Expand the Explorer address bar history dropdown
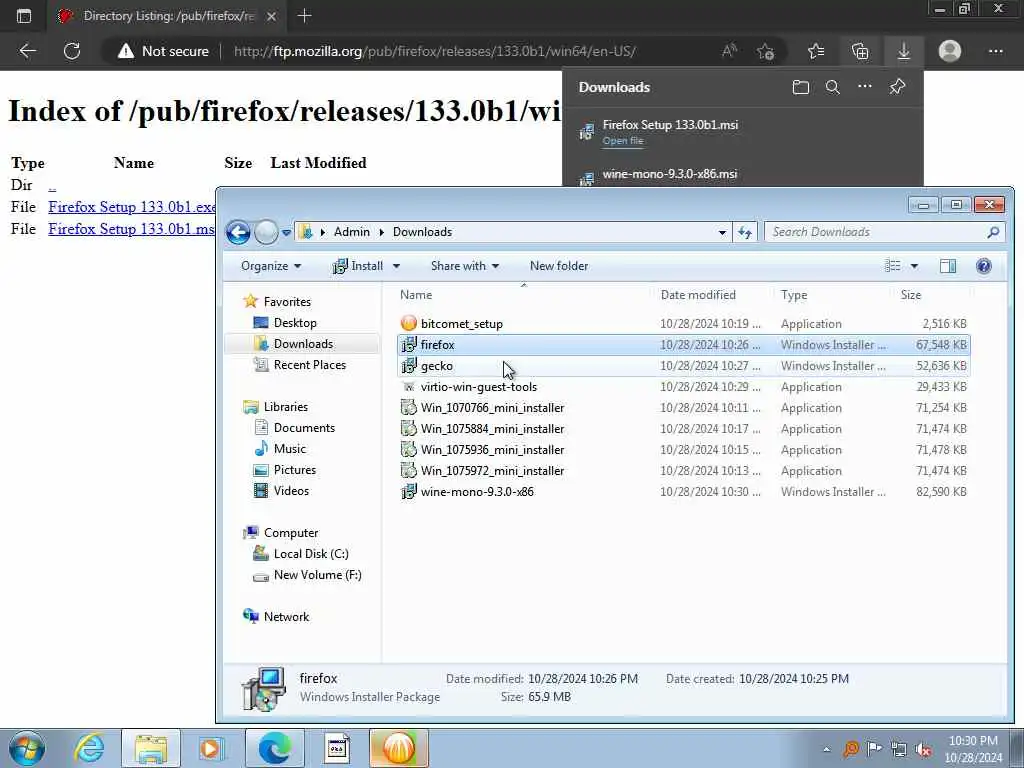This screenshot has width=1024, height=768. pos(722,232)
